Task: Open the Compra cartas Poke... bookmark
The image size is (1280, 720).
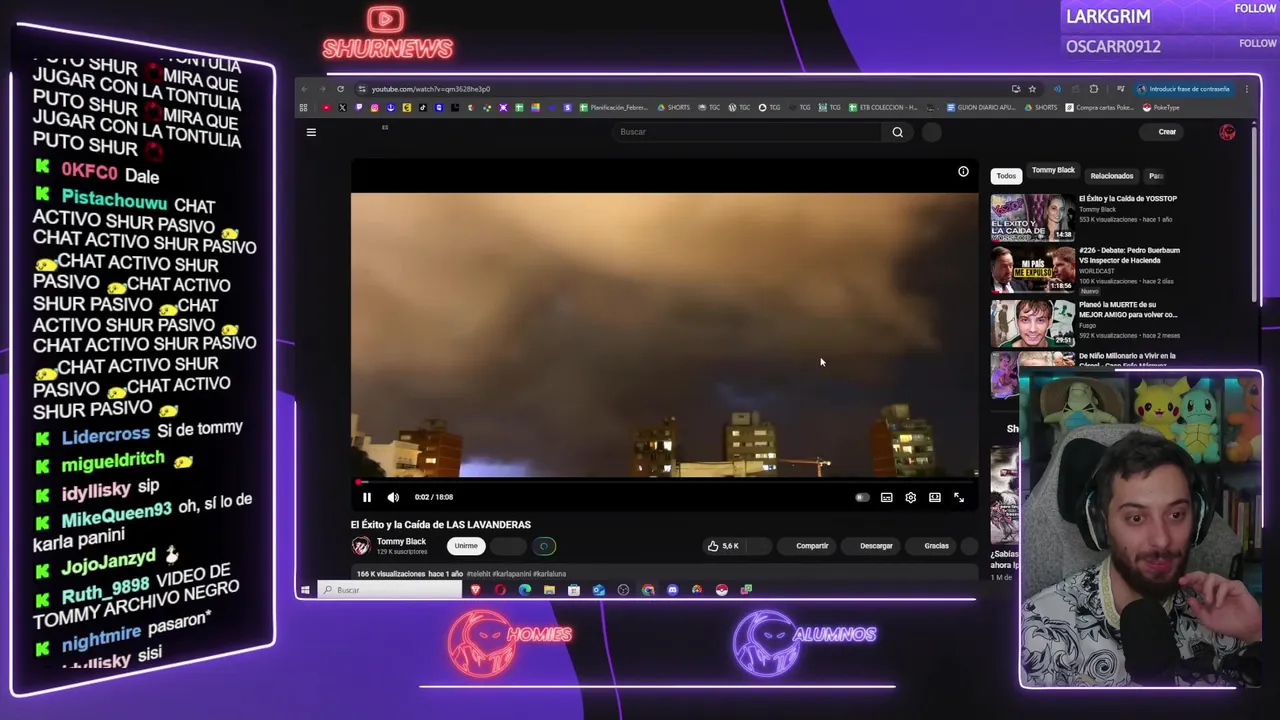Action: point(1100,107)
